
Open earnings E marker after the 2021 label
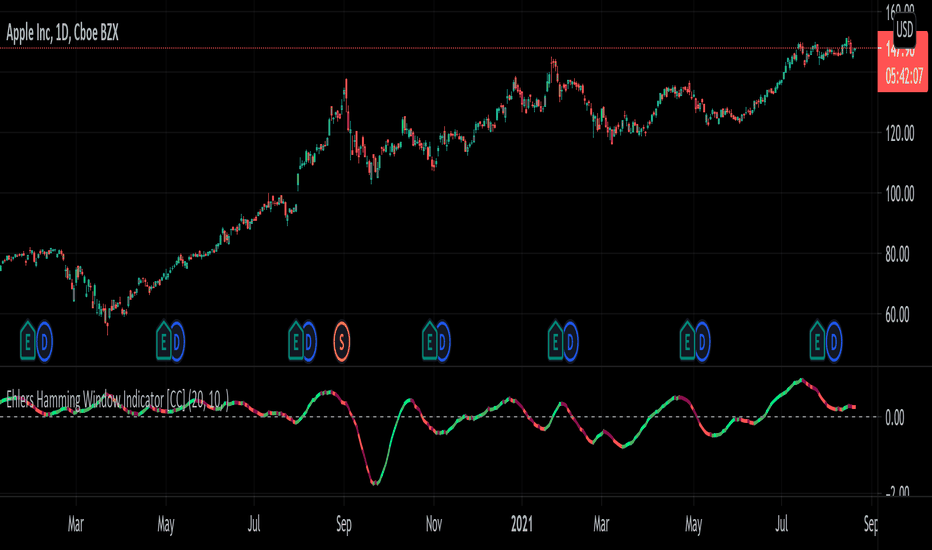[555, 341]
